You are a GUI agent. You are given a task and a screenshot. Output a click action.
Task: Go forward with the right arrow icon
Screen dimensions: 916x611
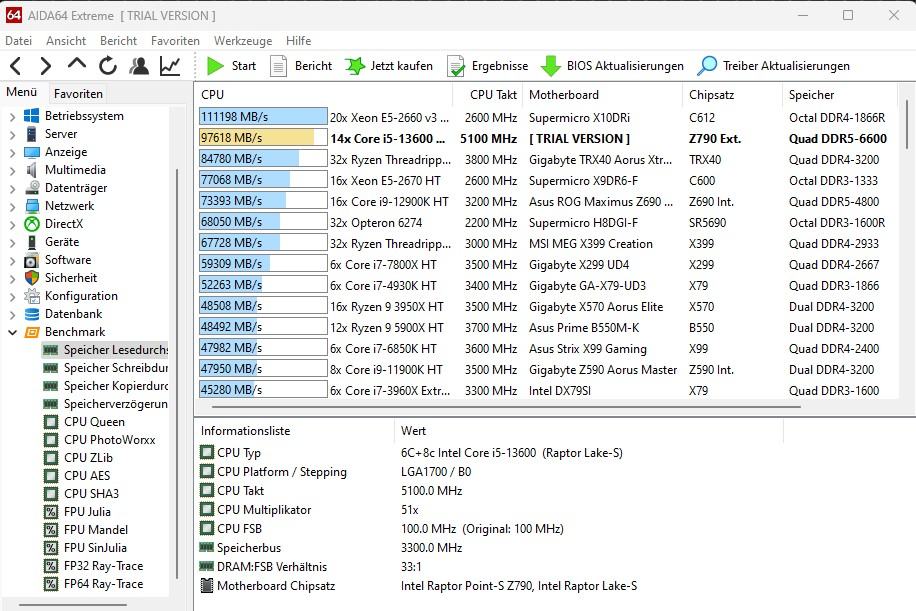(x=46, y=66)
